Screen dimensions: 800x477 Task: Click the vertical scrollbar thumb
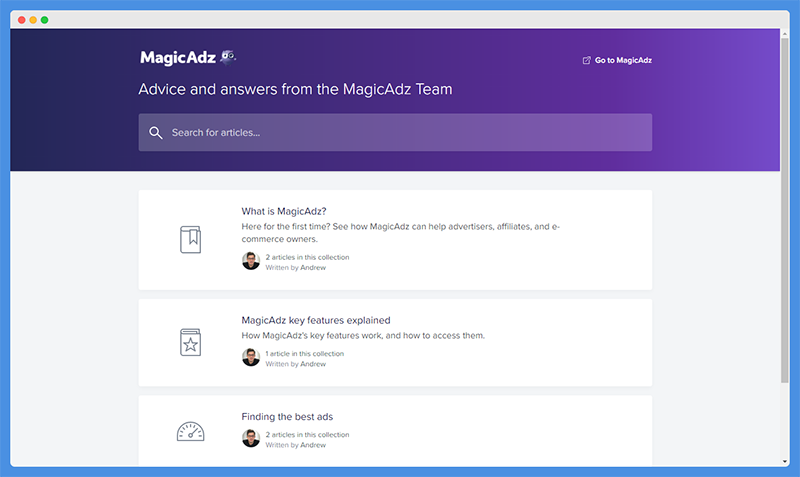pos(785,210)
